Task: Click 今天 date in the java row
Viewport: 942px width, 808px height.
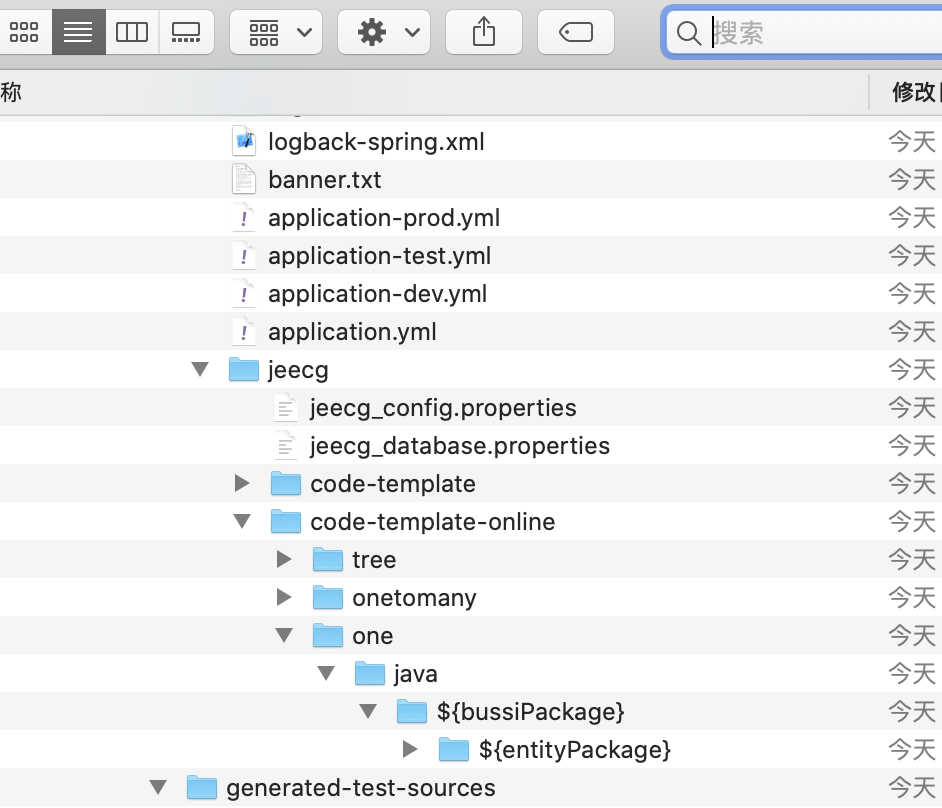Action: coord(911,673)
